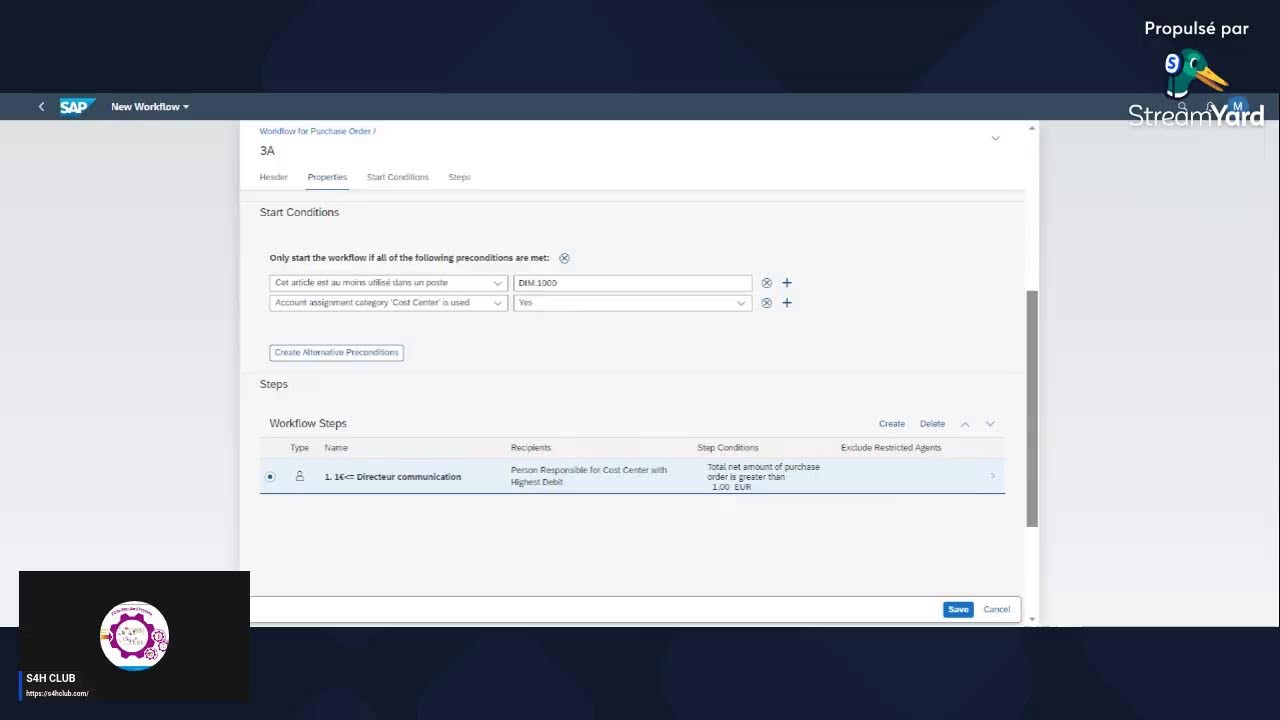
Task: Click the Recipients column header
Action: (531, 448)
